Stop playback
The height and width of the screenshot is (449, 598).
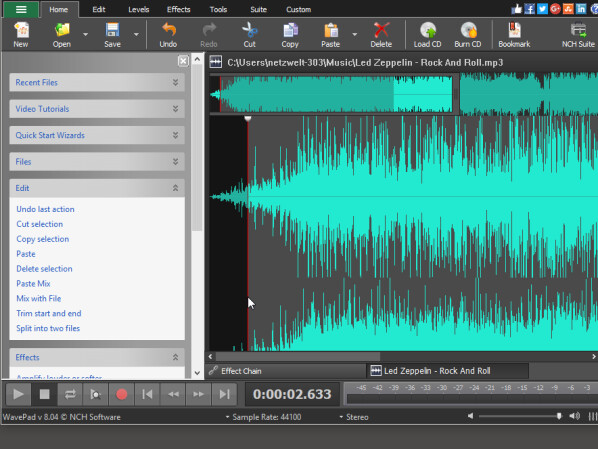(x=44, y=394)
